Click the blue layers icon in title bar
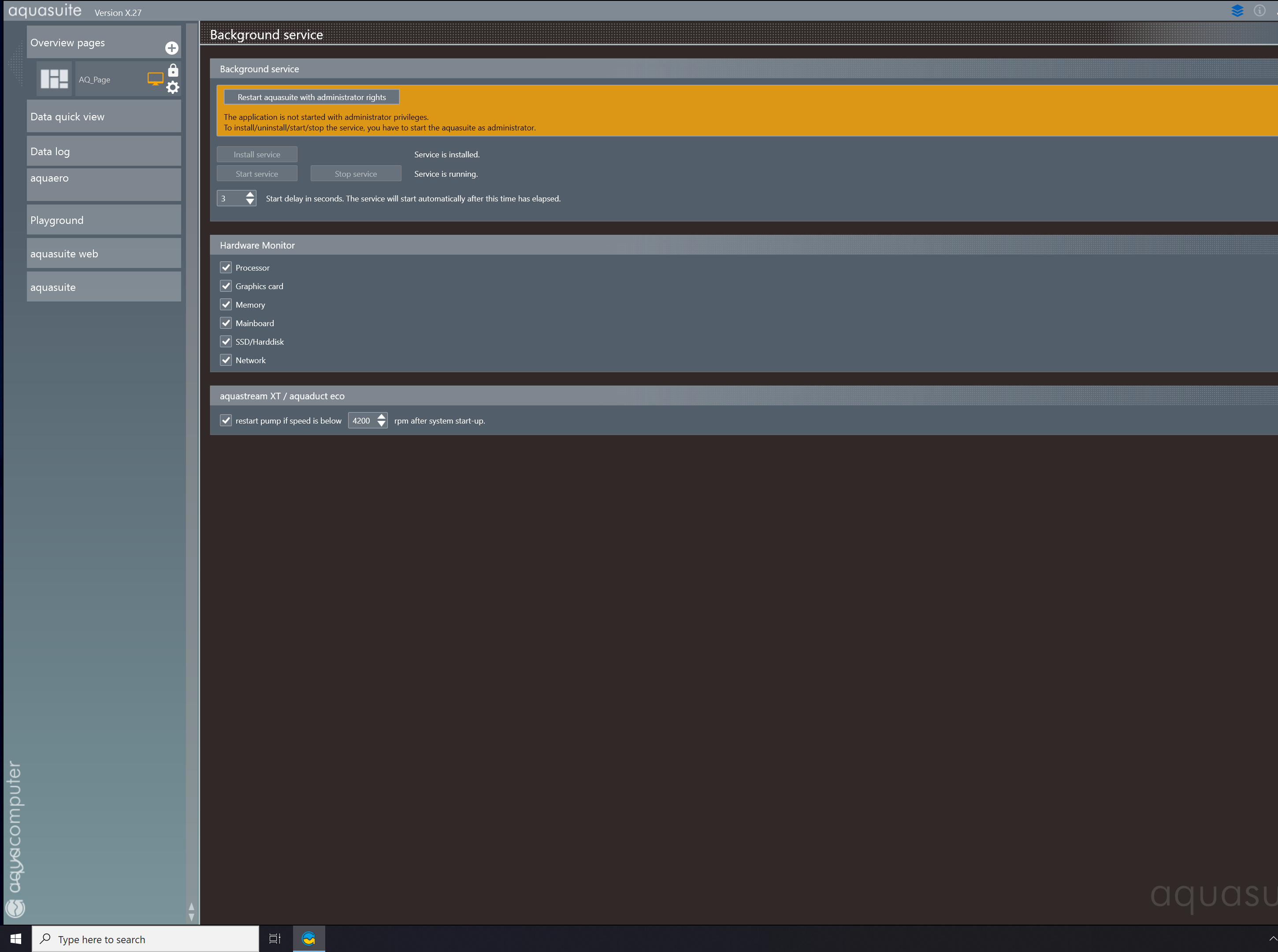This screenshot has width=1278, height=952. 1237,11
